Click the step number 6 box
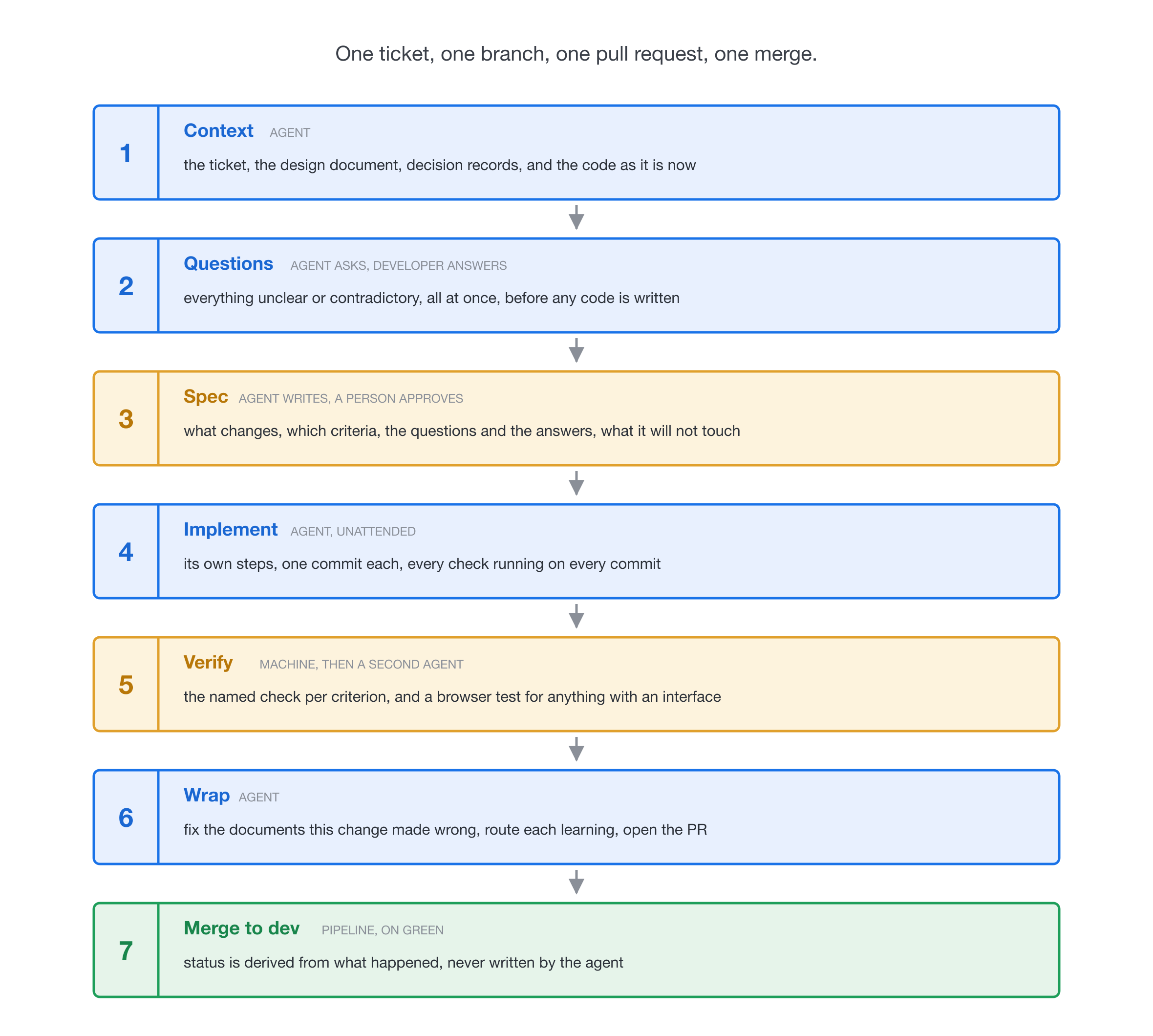1153x1036 pixels. (x=126, y=817)
